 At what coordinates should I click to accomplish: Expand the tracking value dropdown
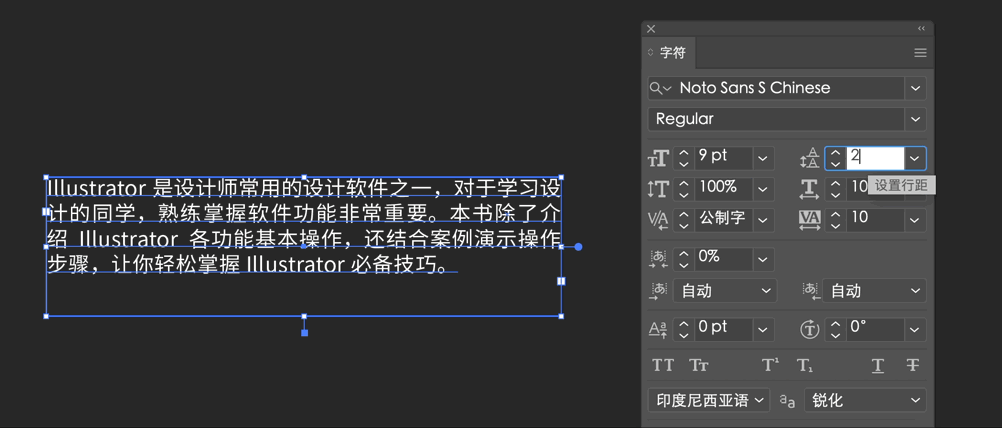[x=916, y=220]
